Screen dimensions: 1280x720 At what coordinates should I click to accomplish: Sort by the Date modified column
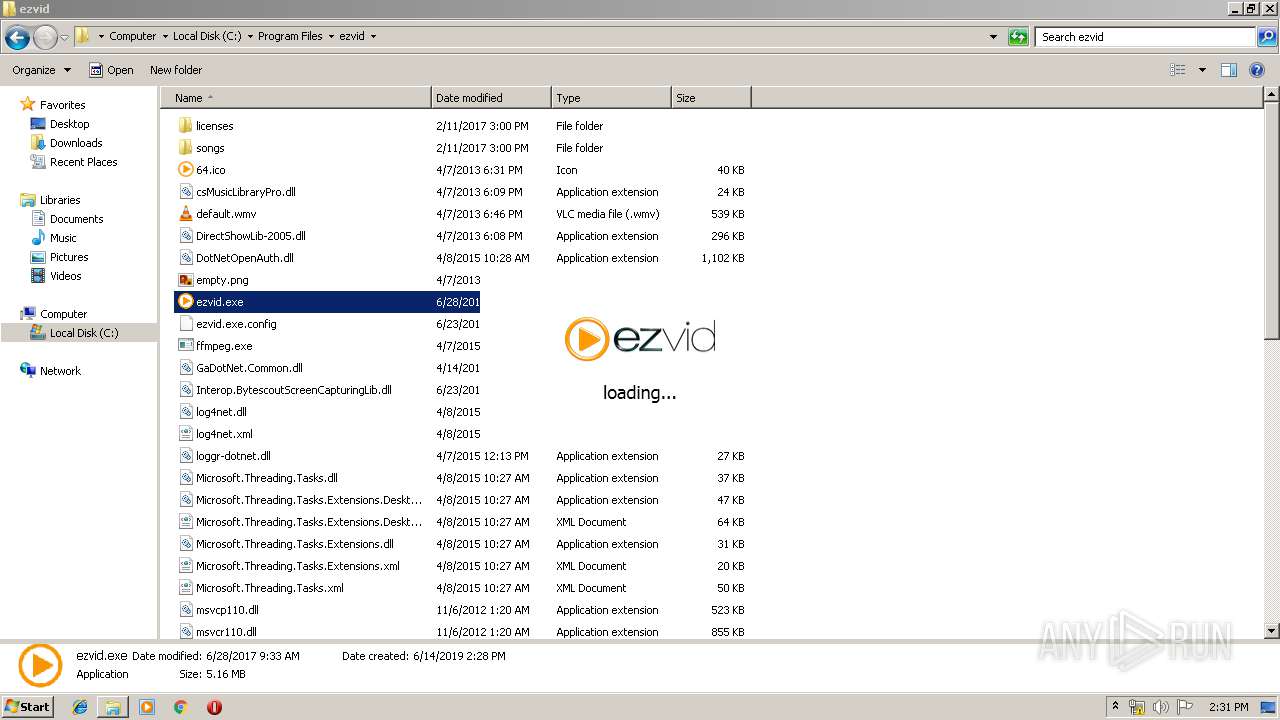tap(491, 98)
